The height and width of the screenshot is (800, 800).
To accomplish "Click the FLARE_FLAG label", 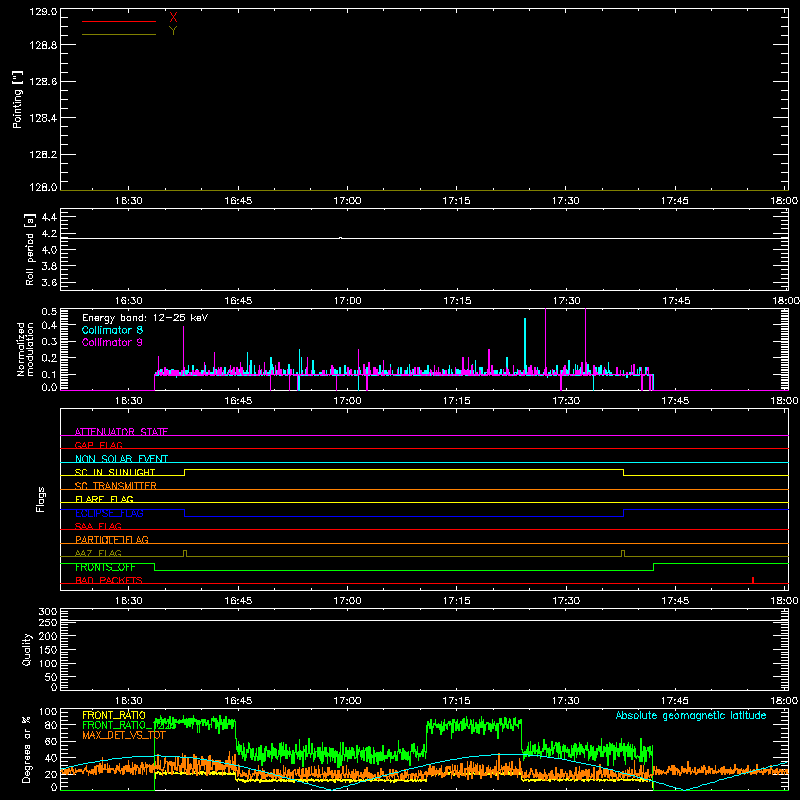I will 104,499.
